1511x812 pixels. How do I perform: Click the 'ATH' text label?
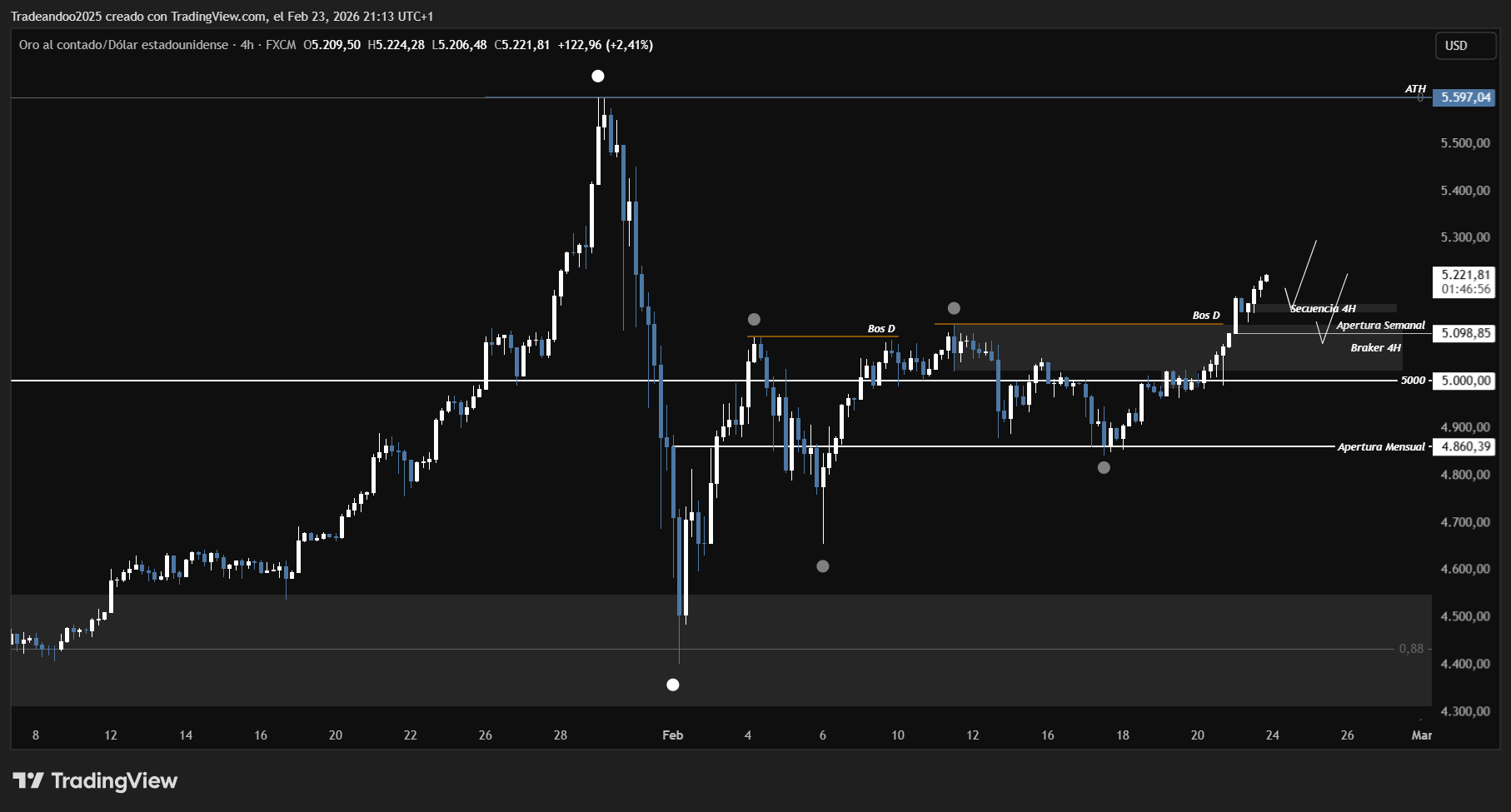pyautogui.click(x=1415, y=89)
